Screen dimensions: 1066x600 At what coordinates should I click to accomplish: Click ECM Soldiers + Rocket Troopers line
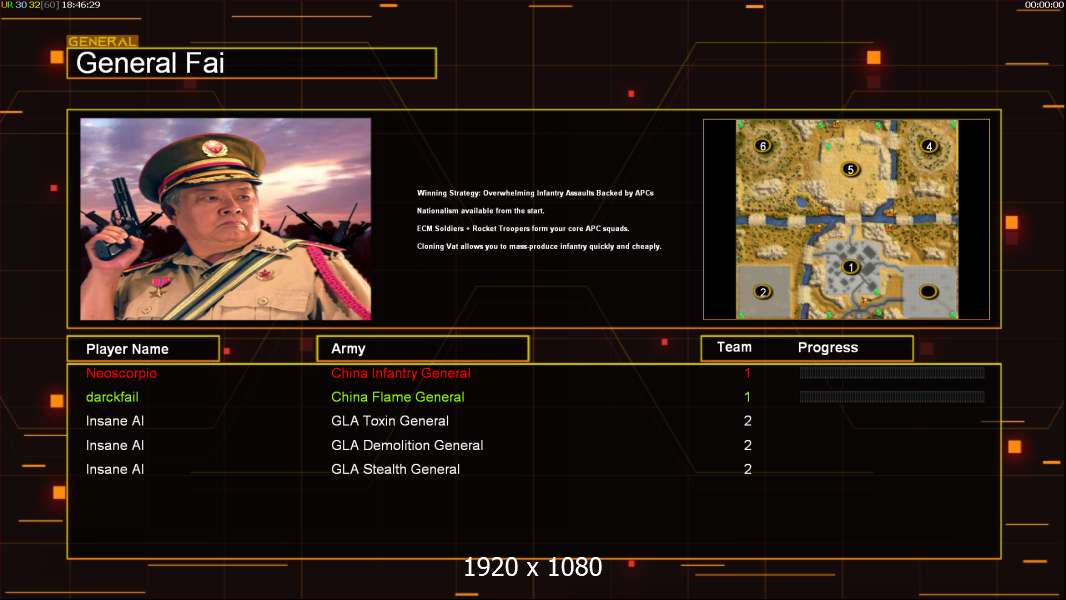[x=523, y=228]
